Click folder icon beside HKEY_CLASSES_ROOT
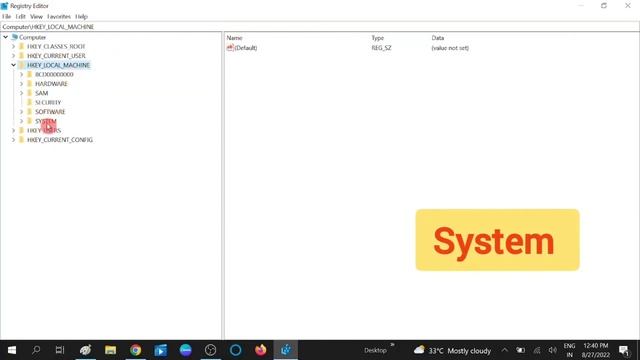The width and height of the screenshot is (640, 360). 22,47
